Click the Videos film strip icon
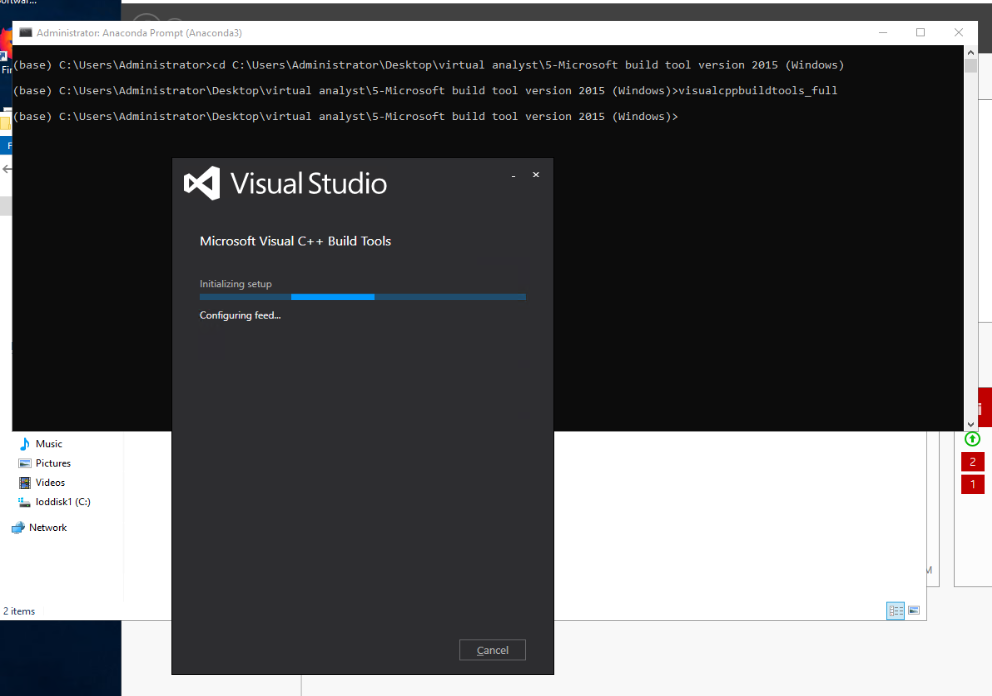This screenshot has width=992, height=696. pos(25,482)
